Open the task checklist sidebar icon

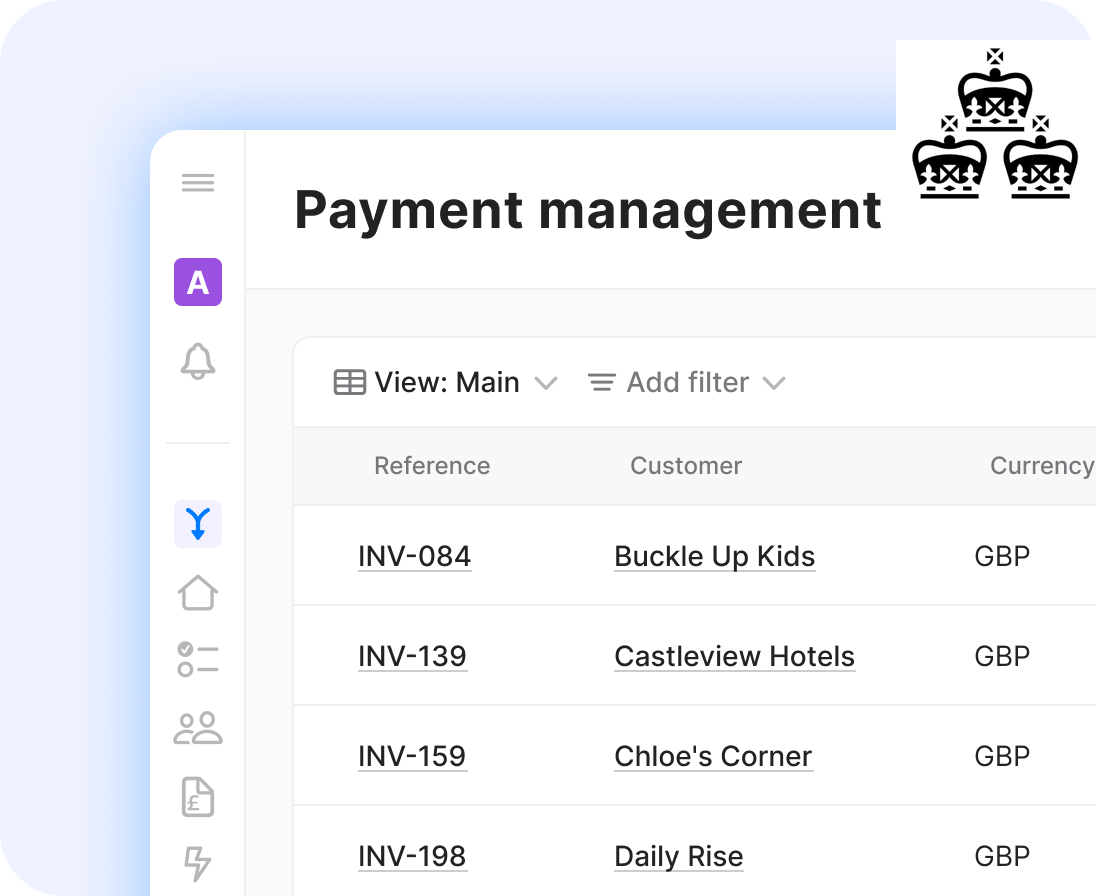tap(198, 660)
